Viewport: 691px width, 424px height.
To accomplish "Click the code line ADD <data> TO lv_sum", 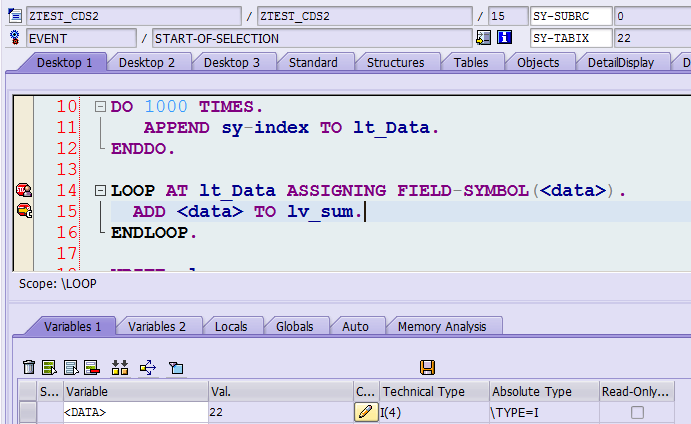I will 248,212.
